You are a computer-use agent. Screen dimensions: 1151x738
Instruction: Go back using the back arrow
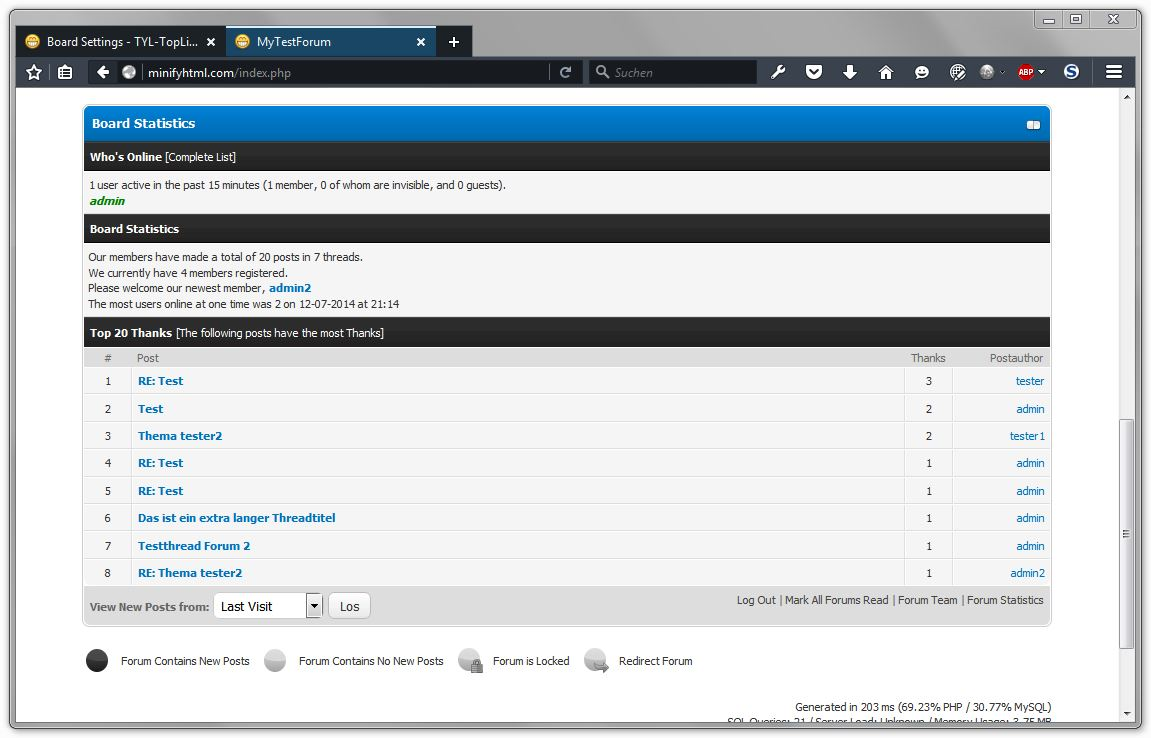[x=103, y=72]
